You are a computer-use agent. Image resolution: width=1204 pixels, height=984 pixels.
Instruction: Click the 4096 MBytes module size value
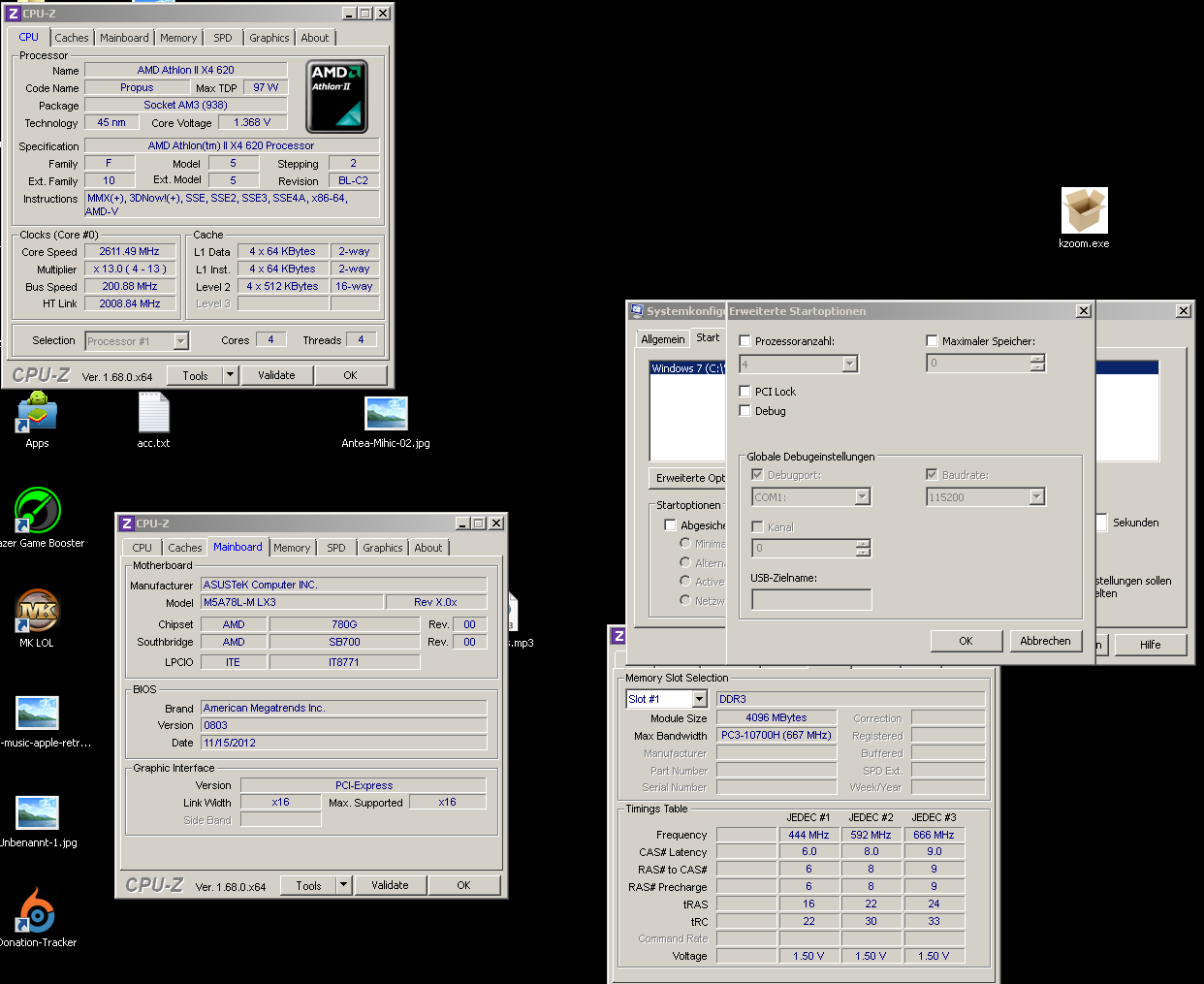point(776,718)
